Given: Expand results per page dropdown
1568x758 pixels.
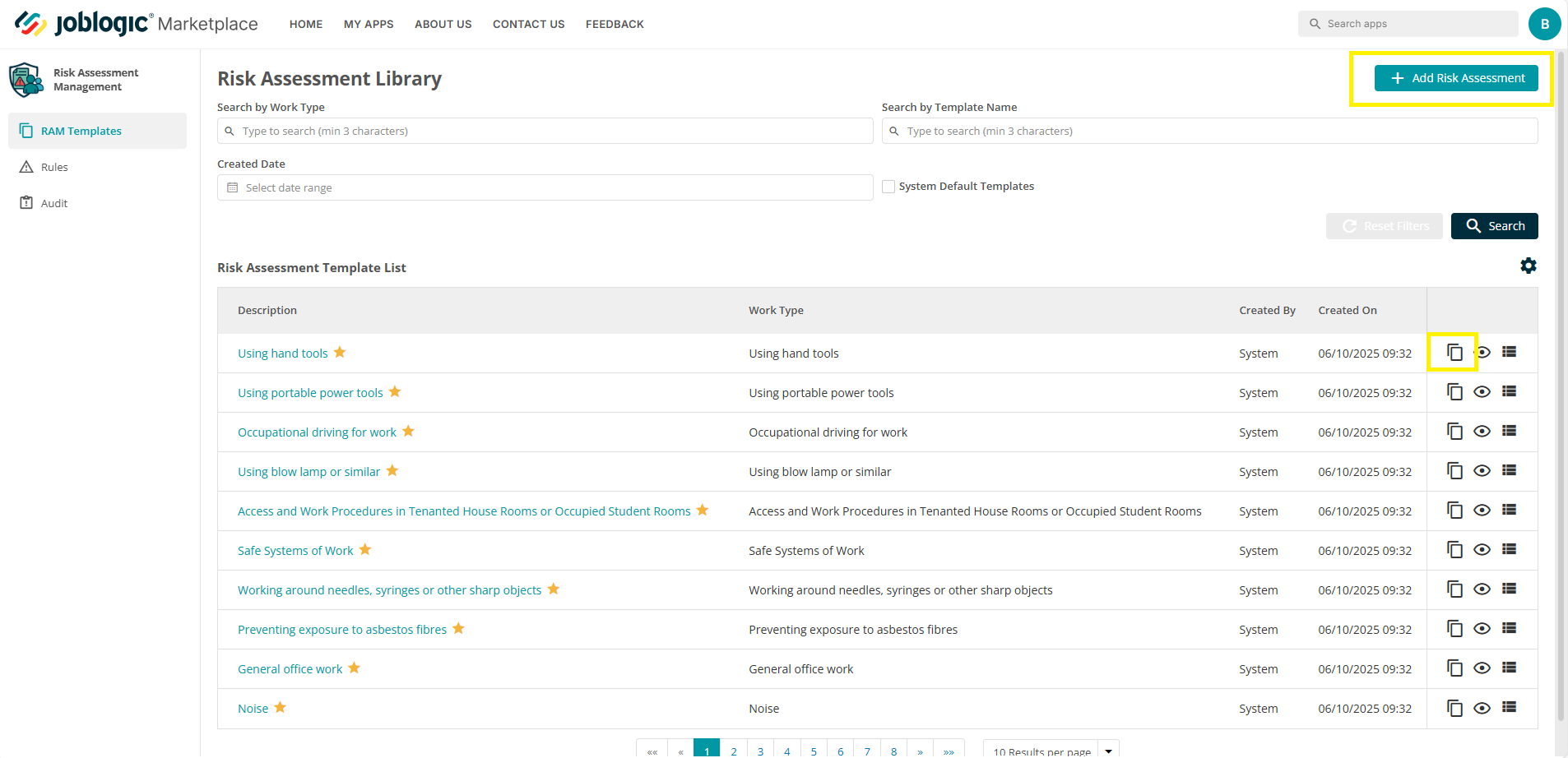Looking at the screenshot, I should click(x=1109, y=749).
